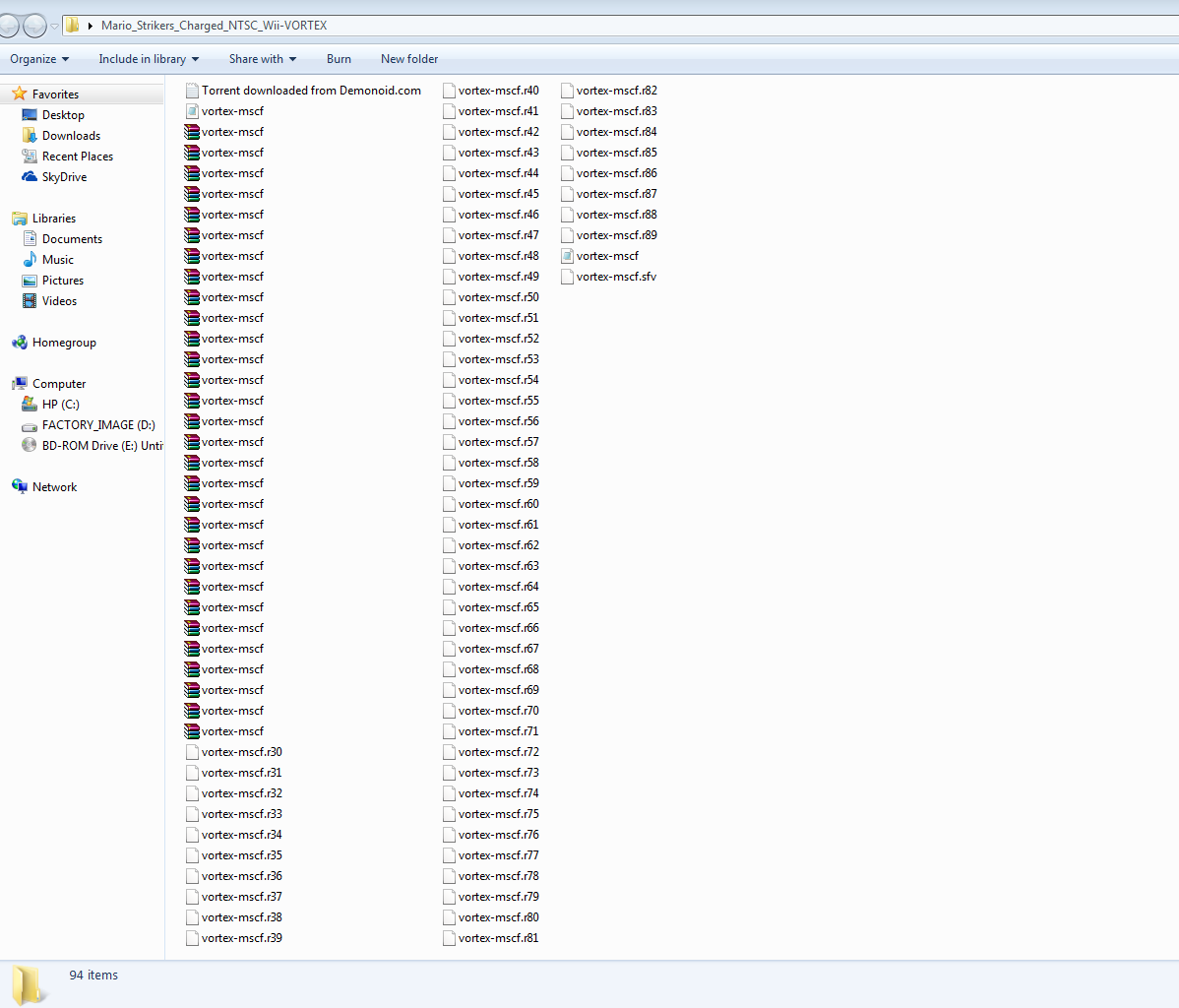Select vortex-mscf.r47 file
The height and width of the screenshot is (1008, 1179).
tap(498, 235)
